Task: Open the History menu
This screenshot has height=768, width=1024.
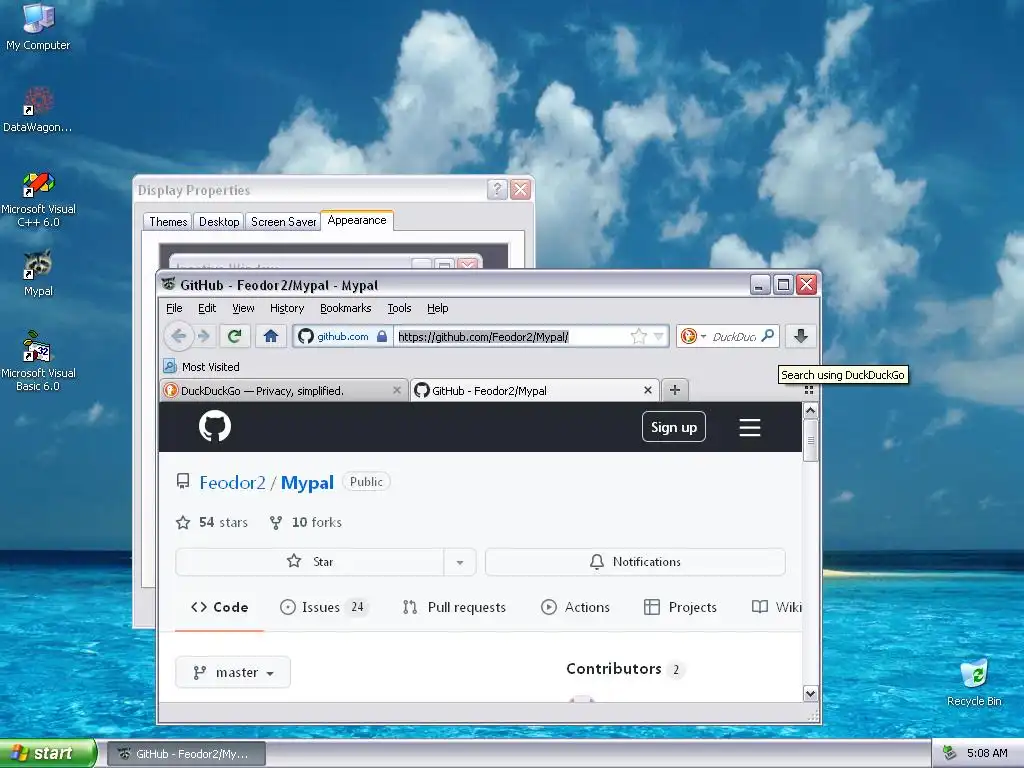Action: coord(287,308)
